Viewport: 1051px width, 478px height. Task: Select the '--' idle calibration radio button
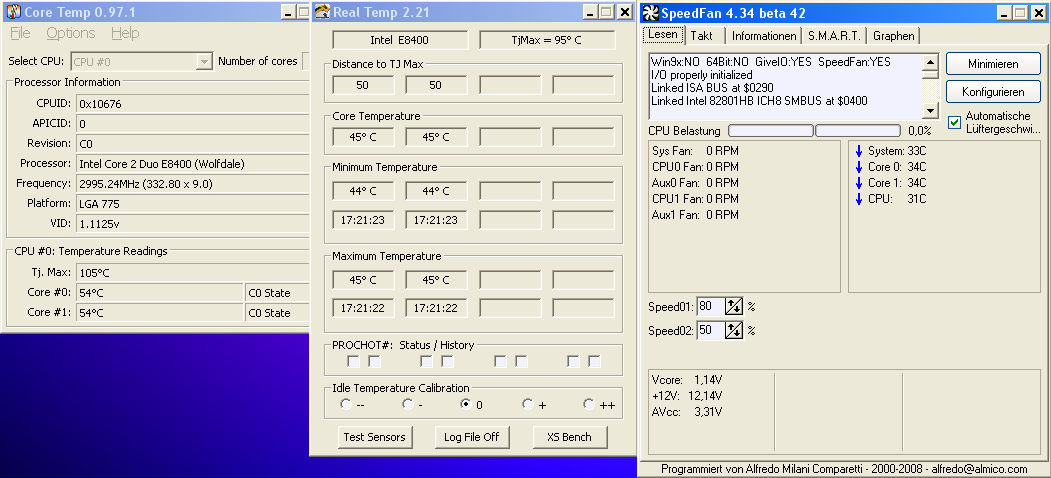pyautogui.click(x=345, y=404)
